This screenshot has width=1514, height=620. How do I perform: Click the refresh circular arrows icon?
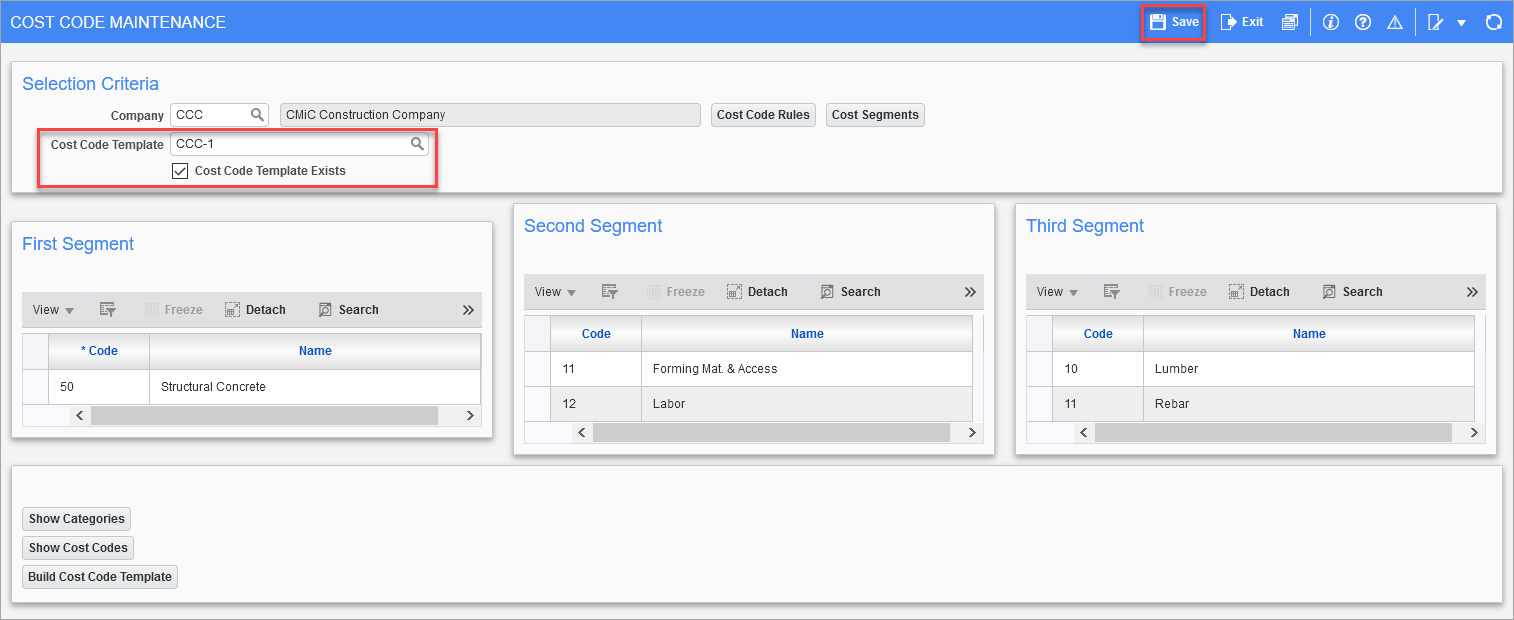click(x=1494, y=22)
